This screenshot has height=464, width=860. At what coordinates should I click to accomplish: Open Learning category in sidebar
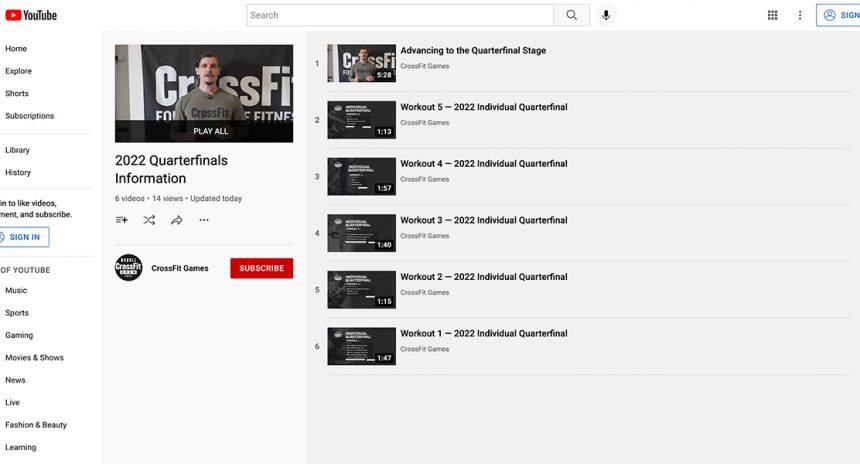point(21,448)
